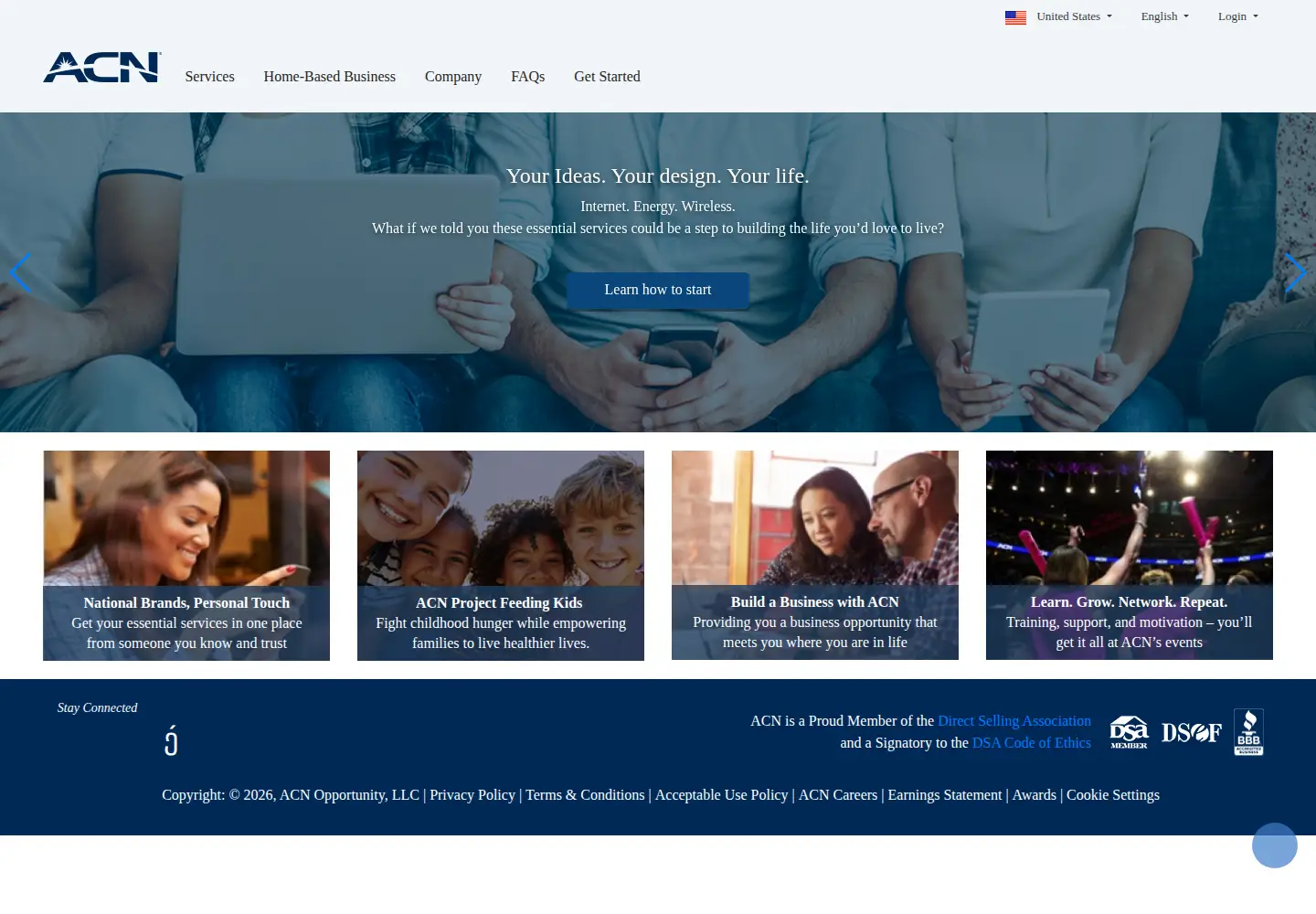Open the ACN Project Feeding Kids card
Image resolution: width=1316 pixels, height=914 pixels.
pos(501,556)
